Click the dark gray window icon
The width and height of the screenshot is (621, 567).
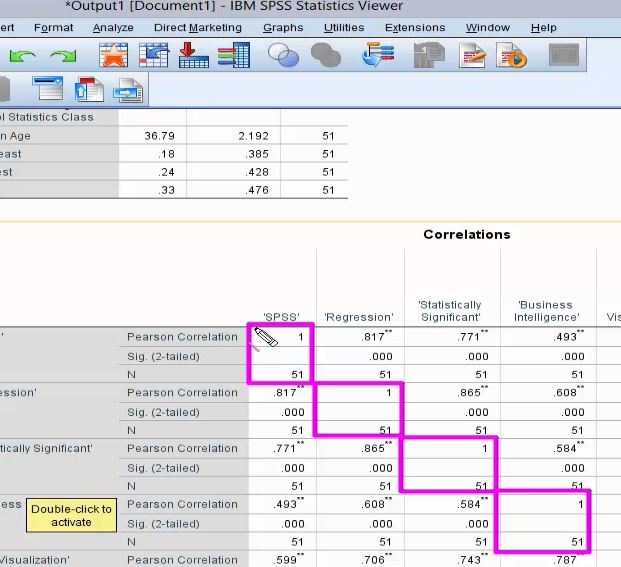coord(564,55)
